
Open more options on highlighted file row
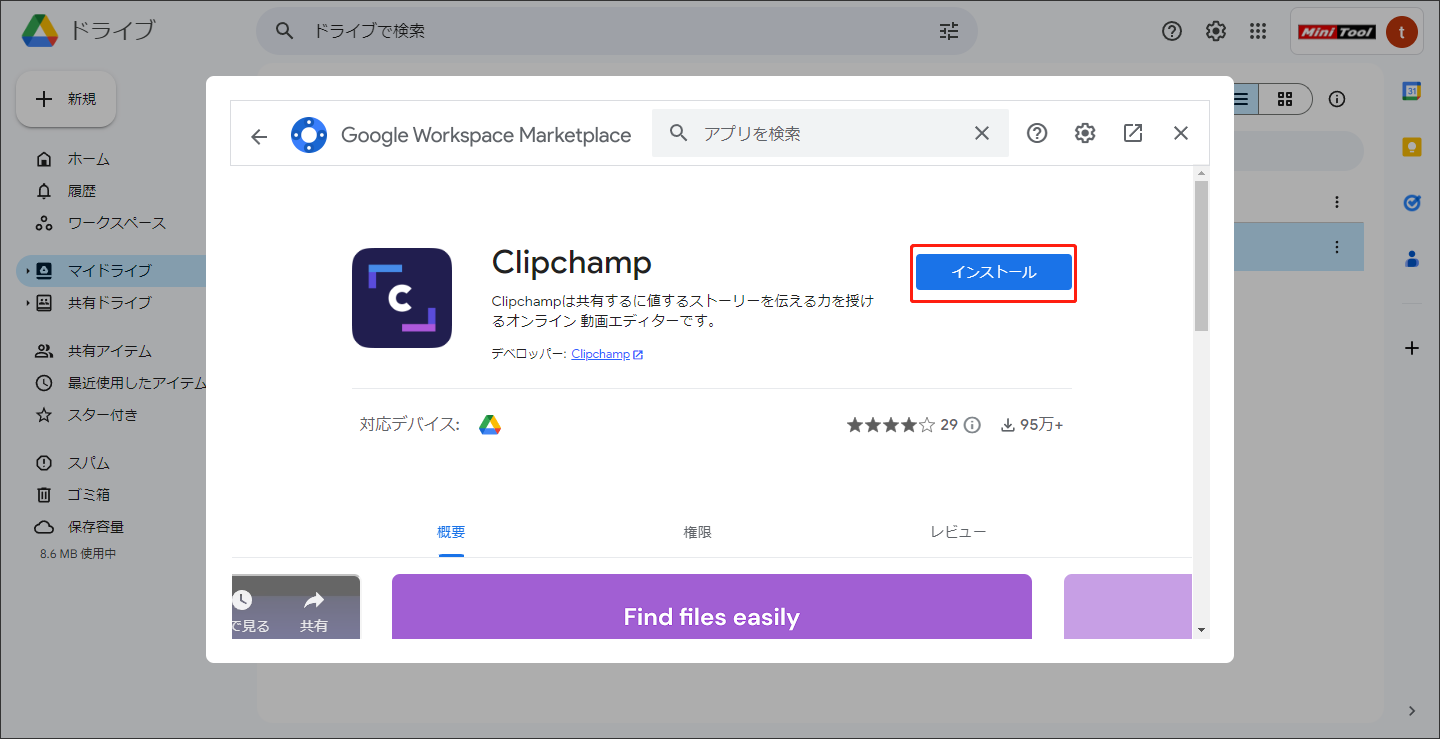(1337, 247)
